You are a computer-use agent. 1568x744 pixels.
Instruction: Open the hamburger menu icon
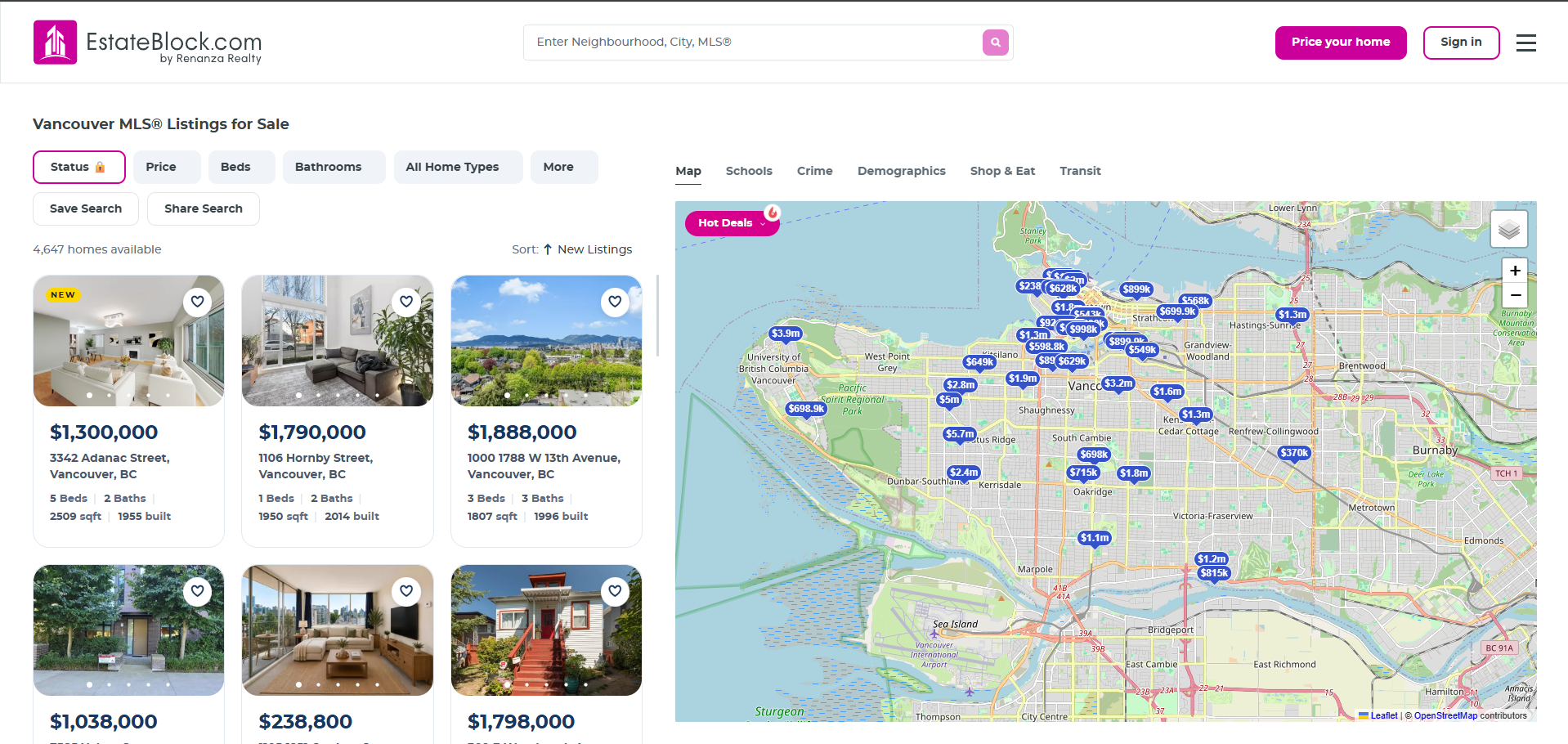point(1525,43)
